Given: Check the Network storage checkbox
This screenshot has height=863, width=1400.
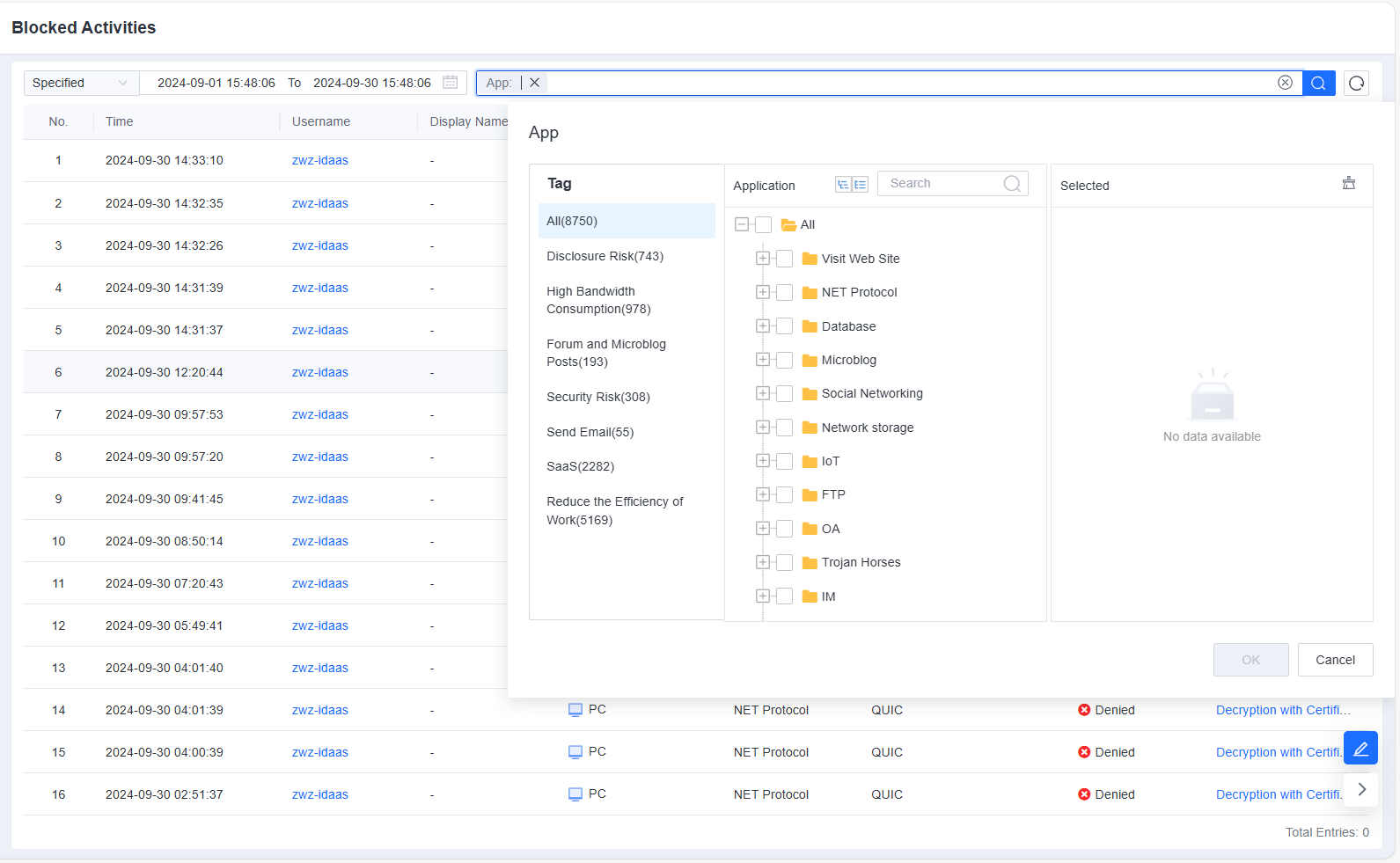Looking at the screenshot, I should click(x=784, y=428).
